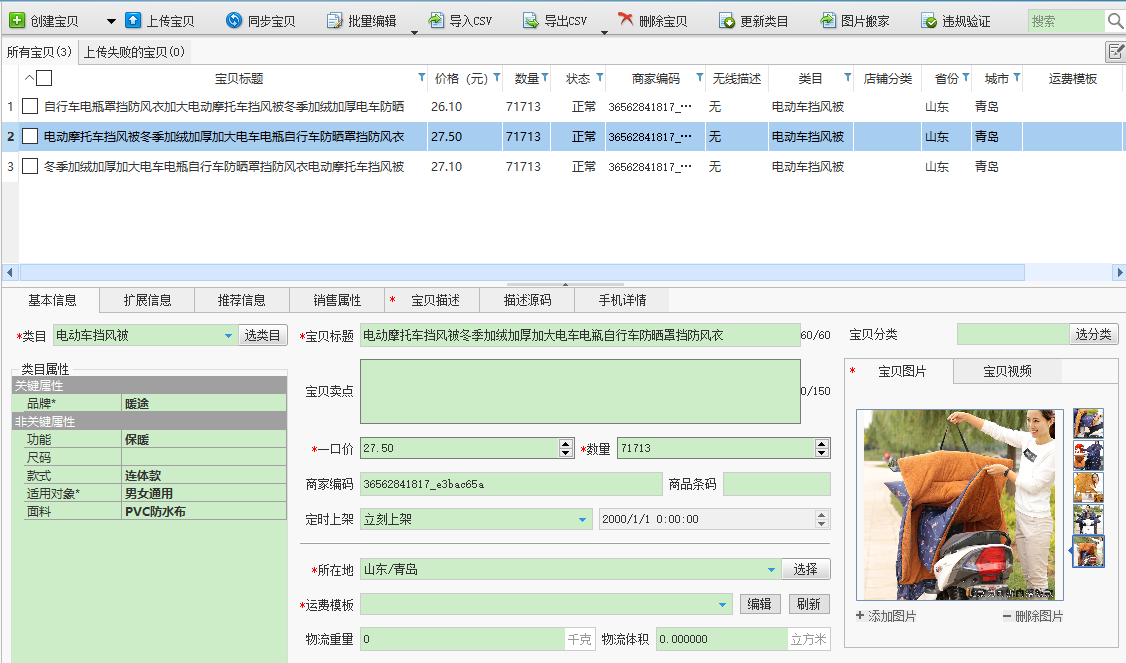1126x663 pixels.
Task: Click the 上传宝贝 upload icon
Action: pyautogui.click(x=133, y=21)
